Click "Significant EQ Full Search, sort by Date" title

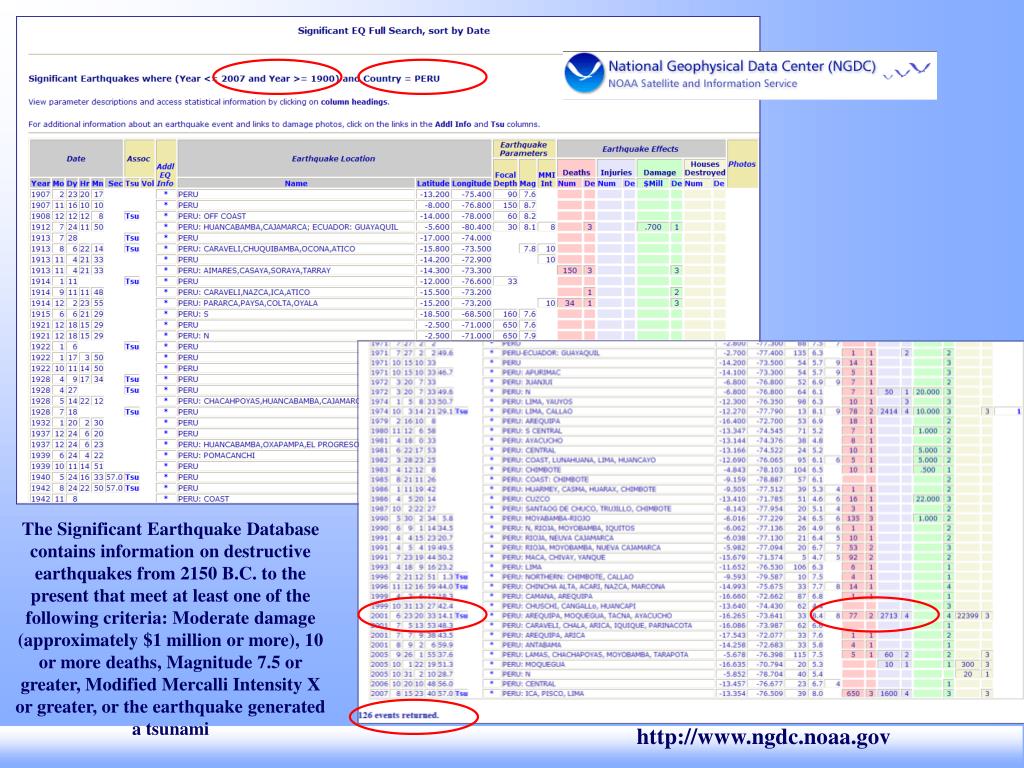click(x=394, y=31)
